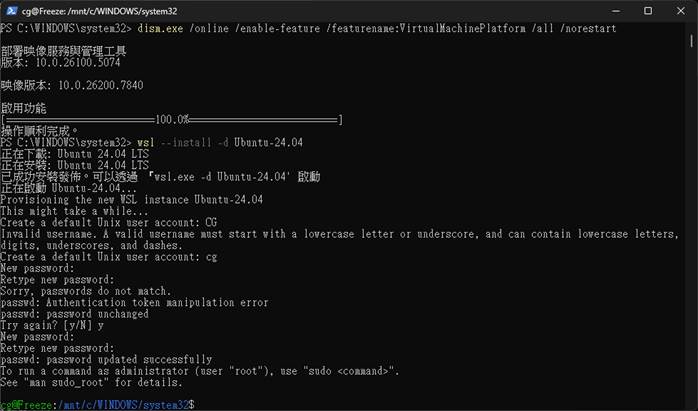Click the "Provisioning the new WSL instance" line
698x411 pixels.
[x=131, y=199]
